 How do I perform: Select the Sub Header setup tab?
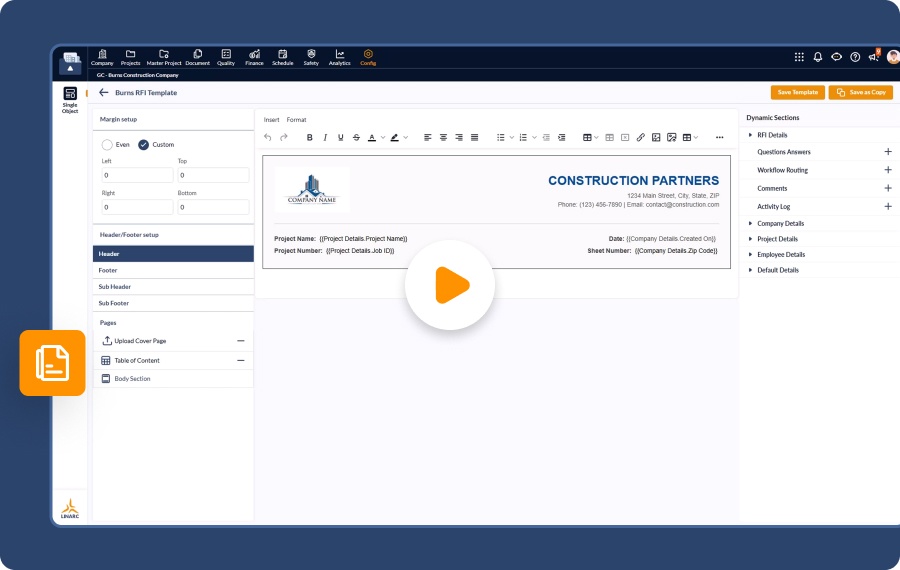click(x=173, y=286)
